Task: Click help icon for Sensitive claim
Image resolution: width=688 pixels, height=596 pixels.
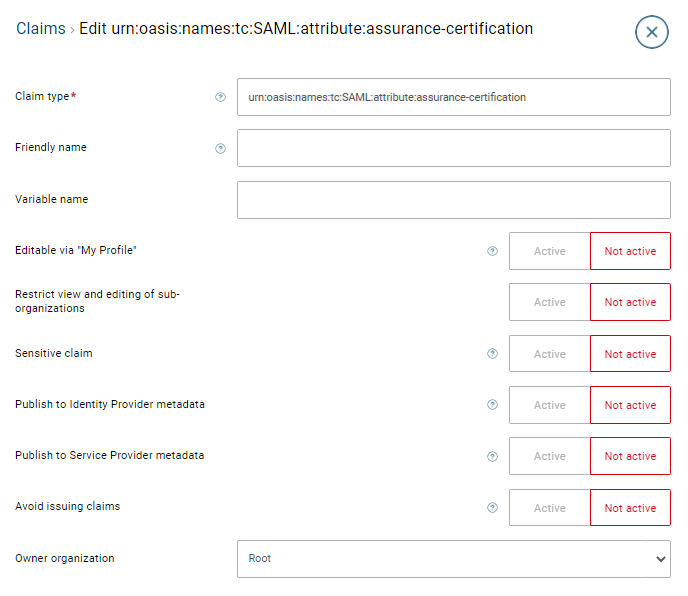Action: point(492,354)
